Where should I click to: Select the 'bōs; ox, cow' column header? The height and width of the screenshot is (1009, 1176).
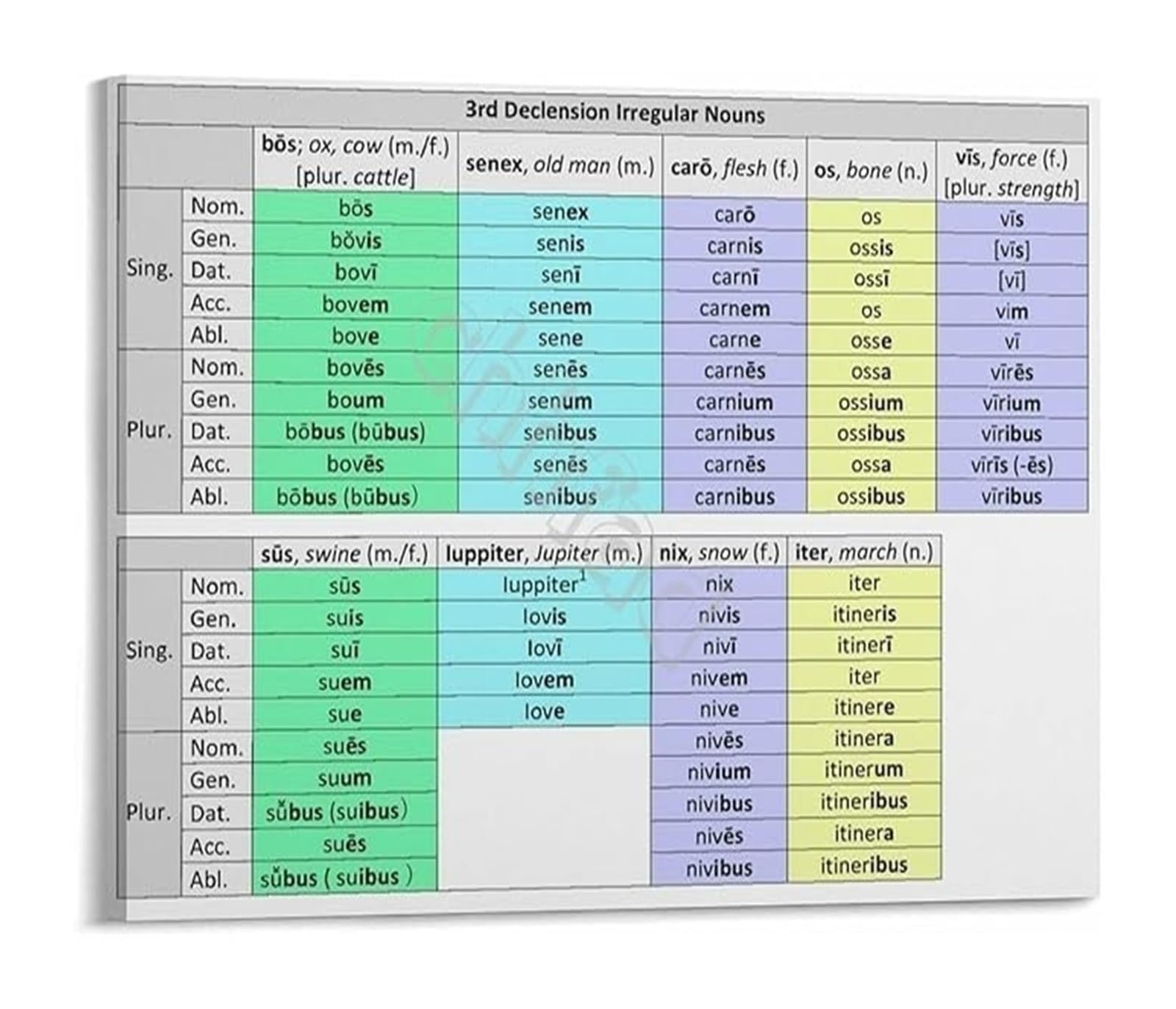[355, 160]
